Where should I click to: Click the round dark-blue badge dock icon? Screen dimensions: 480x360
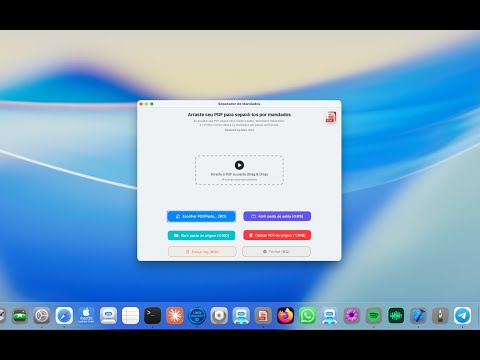197,315
